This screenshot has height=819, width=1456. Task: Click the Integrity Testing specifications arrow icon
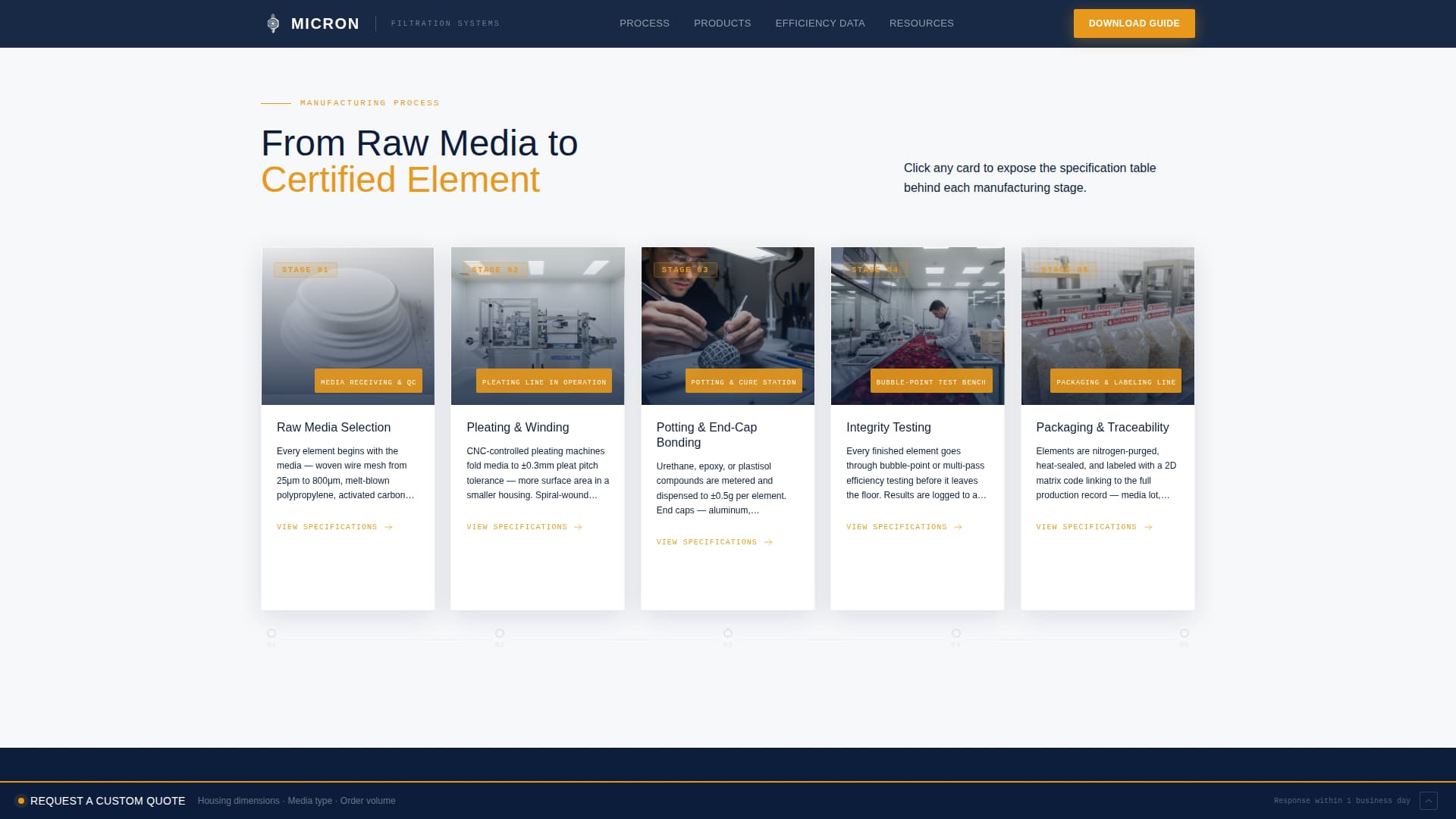[957, 527]
